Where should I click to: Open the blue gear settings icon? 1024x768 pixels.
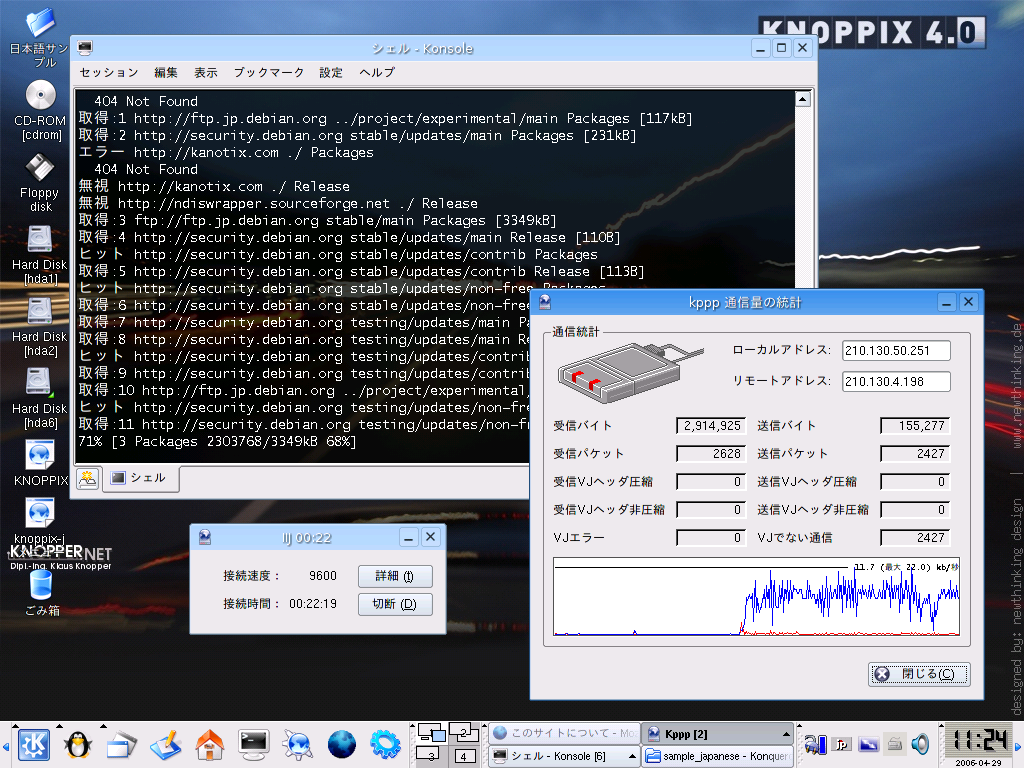tap(385, 744)
